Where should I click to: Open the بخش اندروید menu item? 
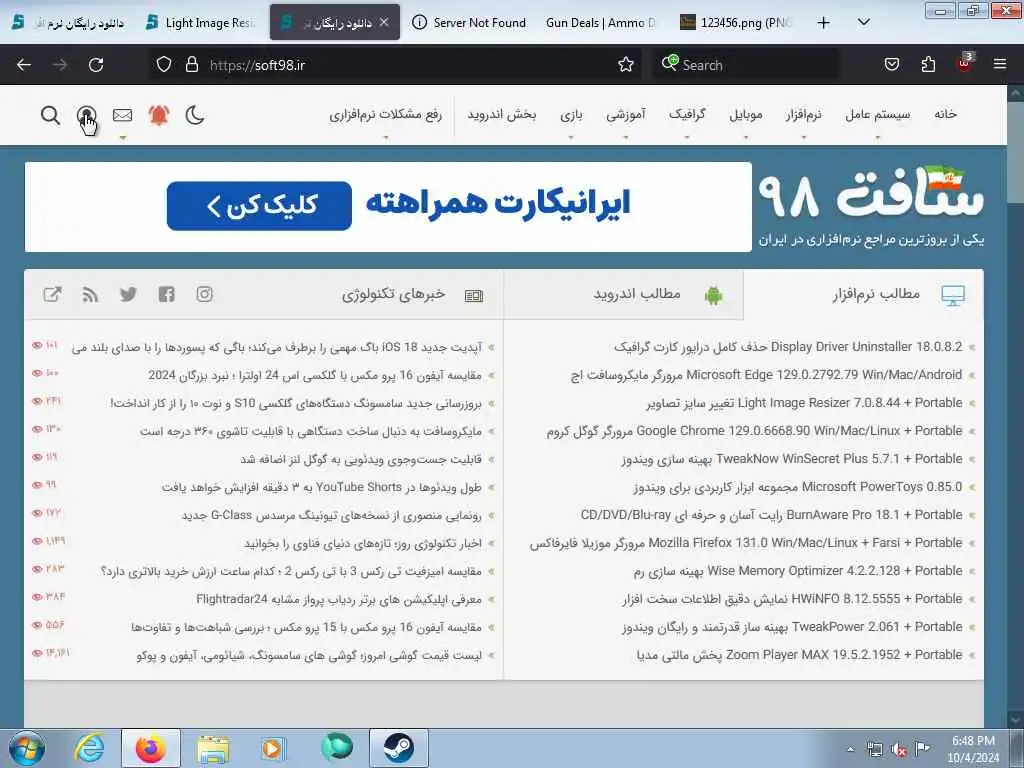tap(502, 114)
